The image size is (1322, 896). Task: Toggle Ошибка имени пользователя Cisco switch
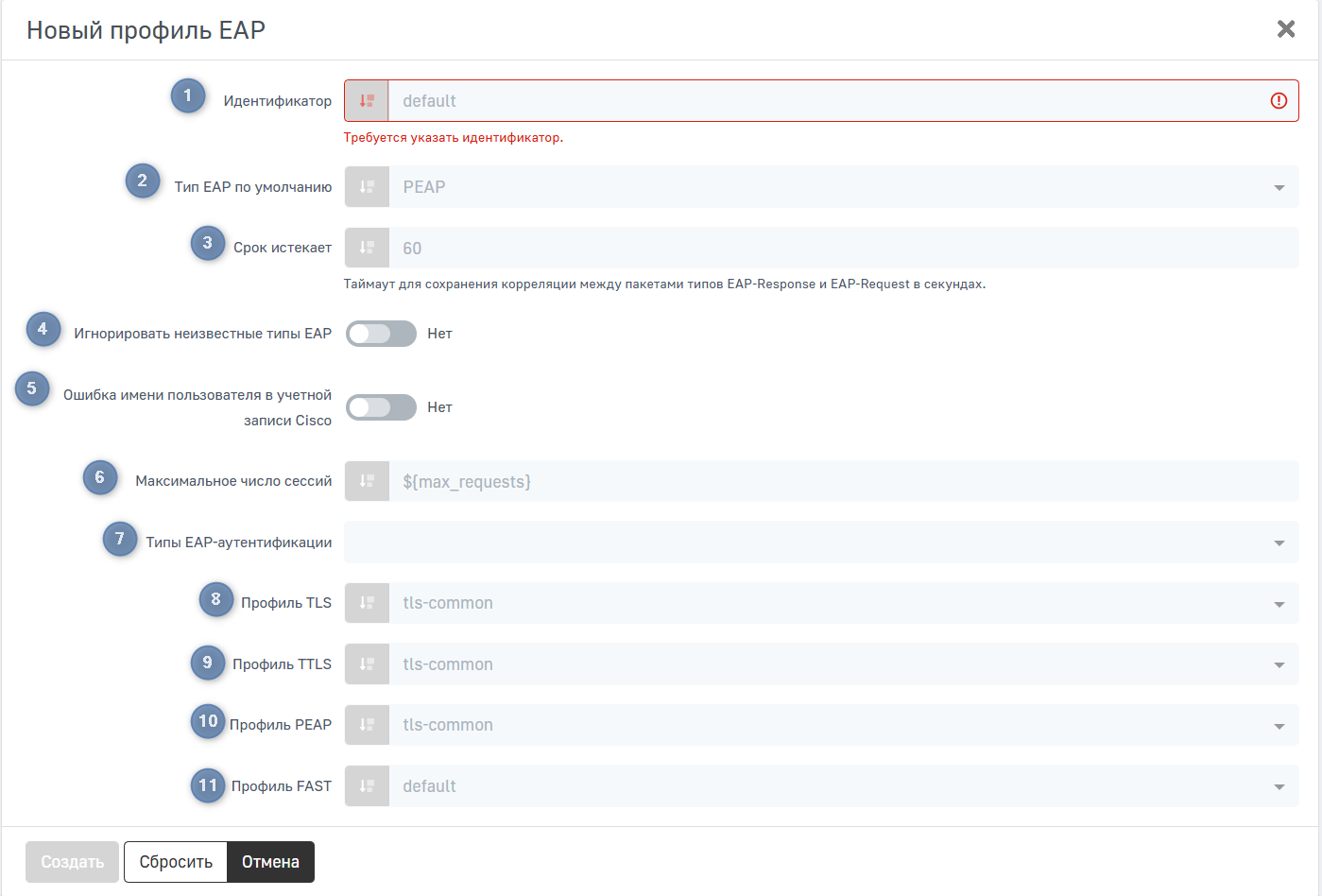pyautogui.click(x=381, y=407)
